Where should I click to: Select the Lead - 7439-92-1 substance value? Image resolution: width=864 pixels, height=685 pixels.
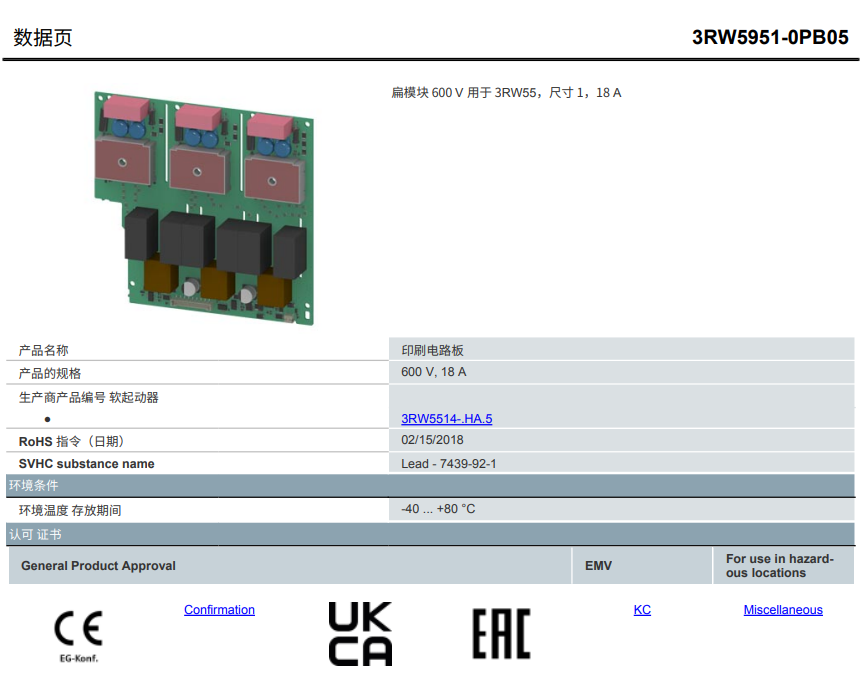pyautogui.click(x=449, y=464)
